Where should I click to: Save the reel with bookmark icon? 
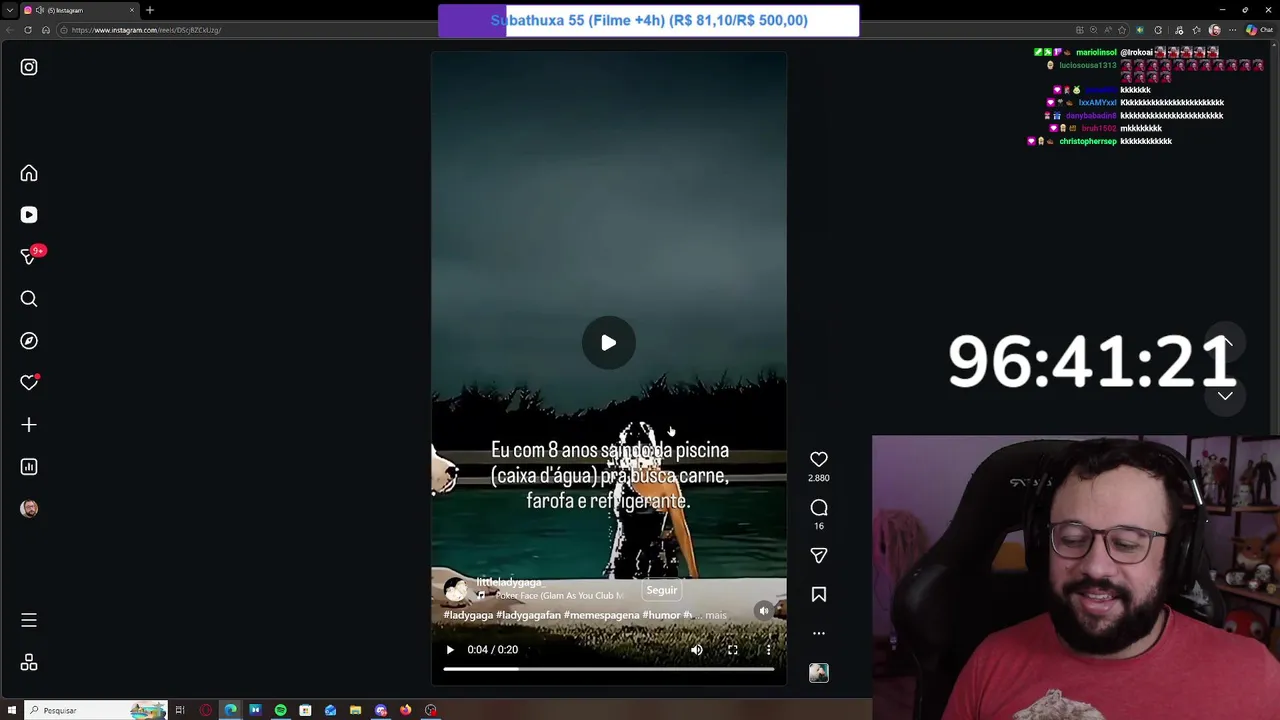click(819, 594)
